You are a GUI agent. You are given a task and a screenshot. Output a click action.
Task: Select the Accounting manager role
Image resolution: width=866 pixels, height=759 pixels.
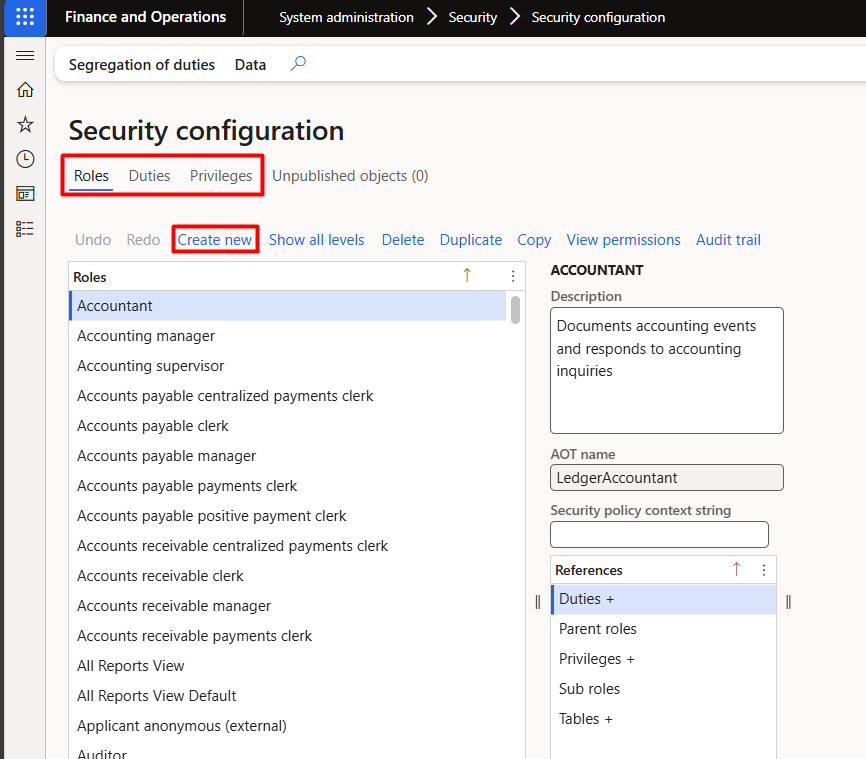288,336
